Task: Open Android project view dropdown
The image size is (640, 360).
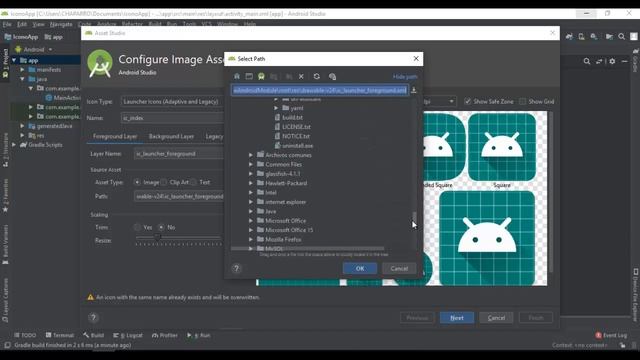Action: 34,49
